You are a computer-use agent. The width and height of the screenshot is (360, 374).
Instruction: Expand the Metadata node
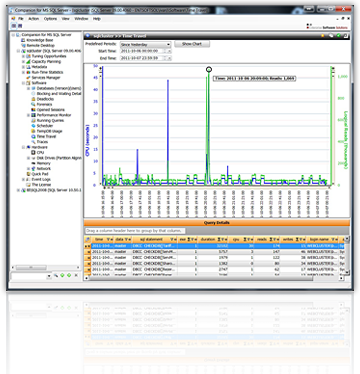coord(24,67)
